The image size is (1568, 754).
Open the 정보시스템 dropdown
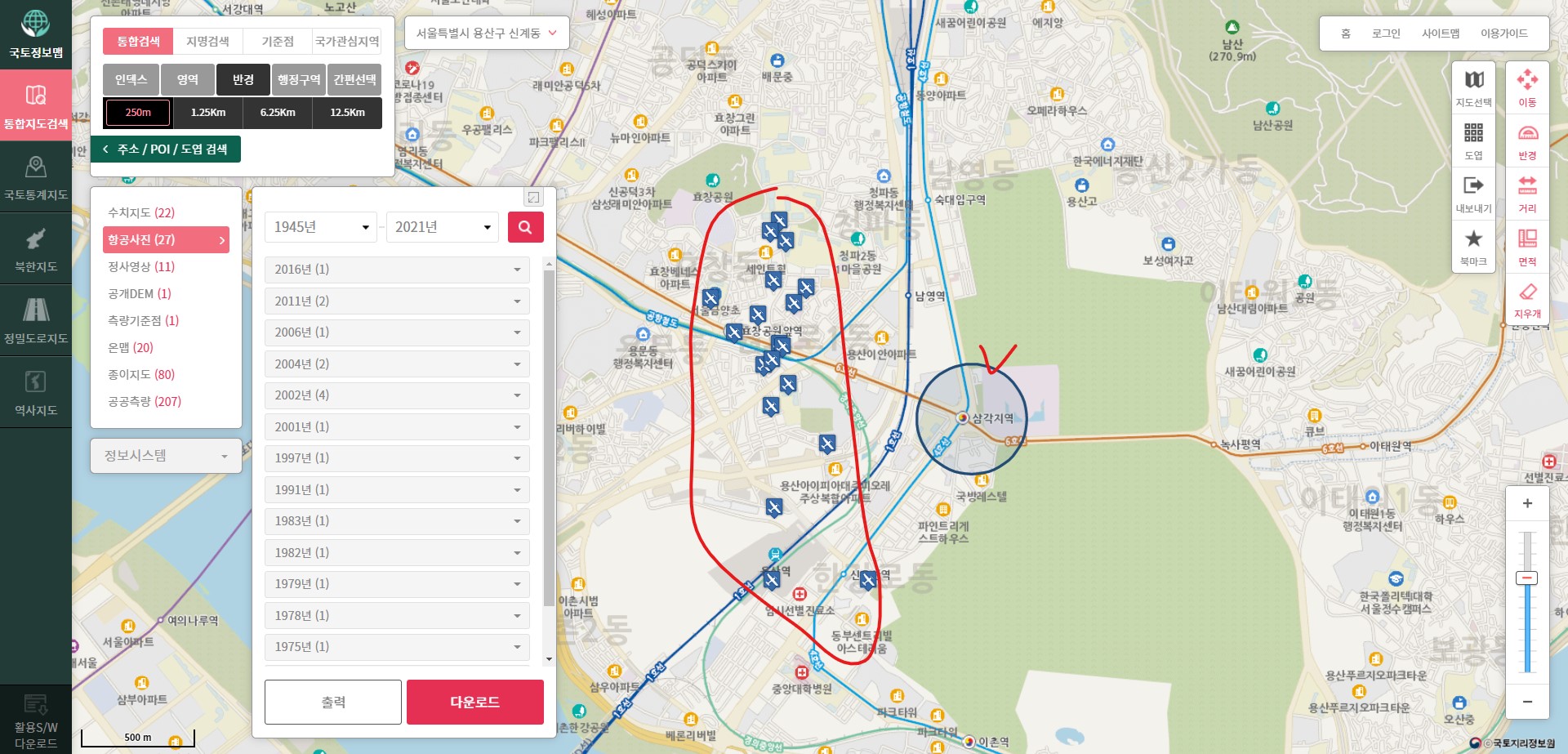(166, 456)
